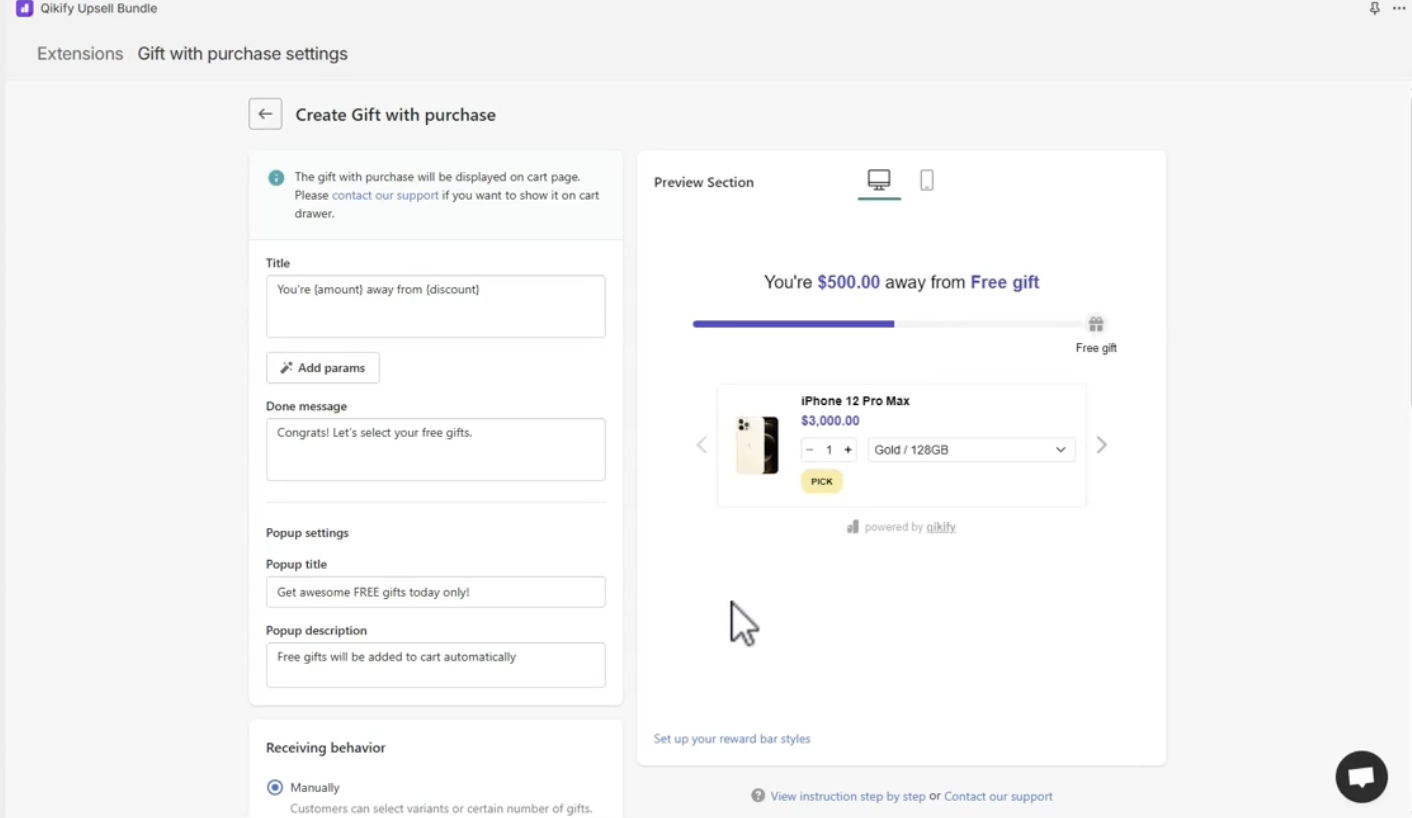Decrease gift quantity with minus button
The height and width of the screenshot is (818, 1412).
click(x=810, y=450)
